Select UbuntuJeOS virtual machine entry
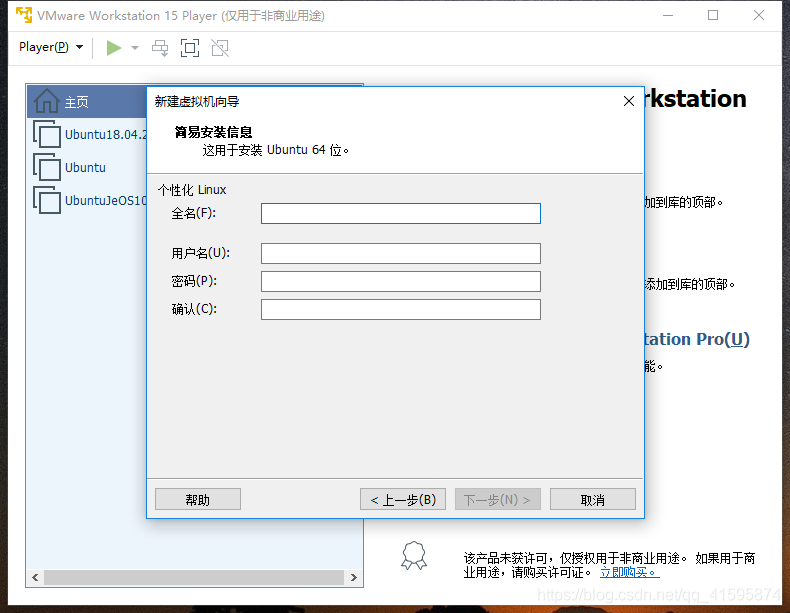790x613 pixels. pyautogui.click(x=87, y=200)
